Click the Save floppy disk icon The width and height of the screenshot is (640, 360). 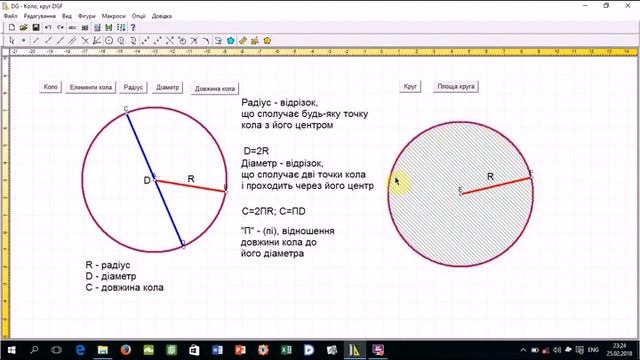[x=36, y=27]
